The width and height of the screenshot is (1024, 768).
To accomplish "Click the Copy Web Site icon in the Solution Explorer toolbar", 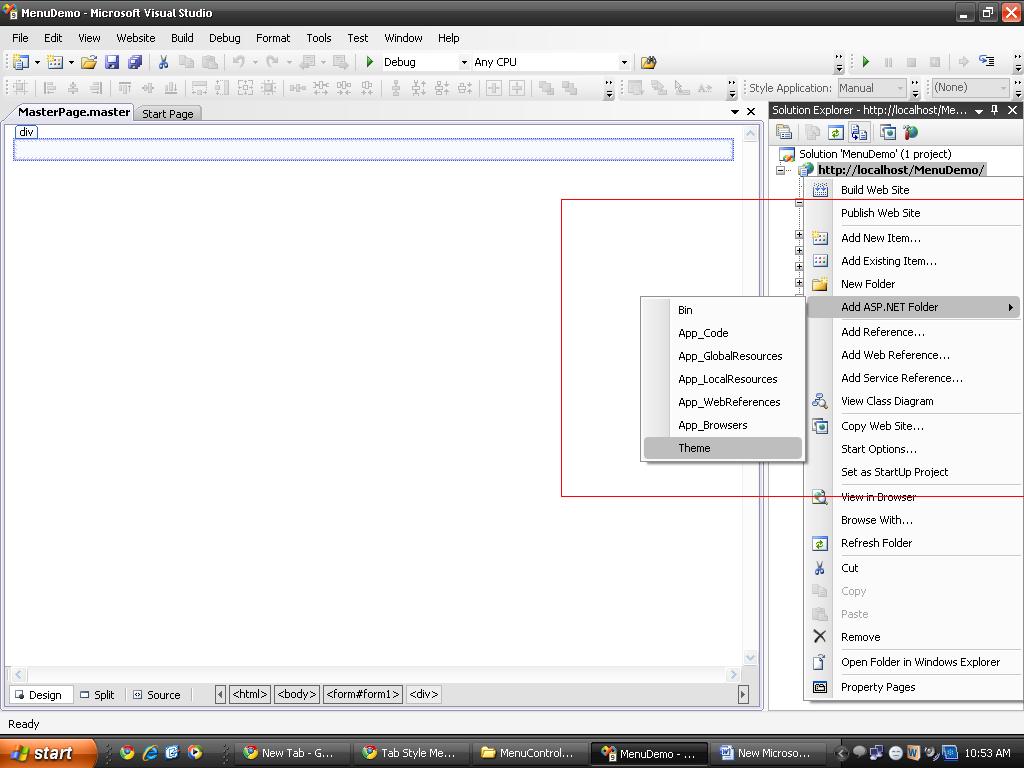I will click(888, 133).
